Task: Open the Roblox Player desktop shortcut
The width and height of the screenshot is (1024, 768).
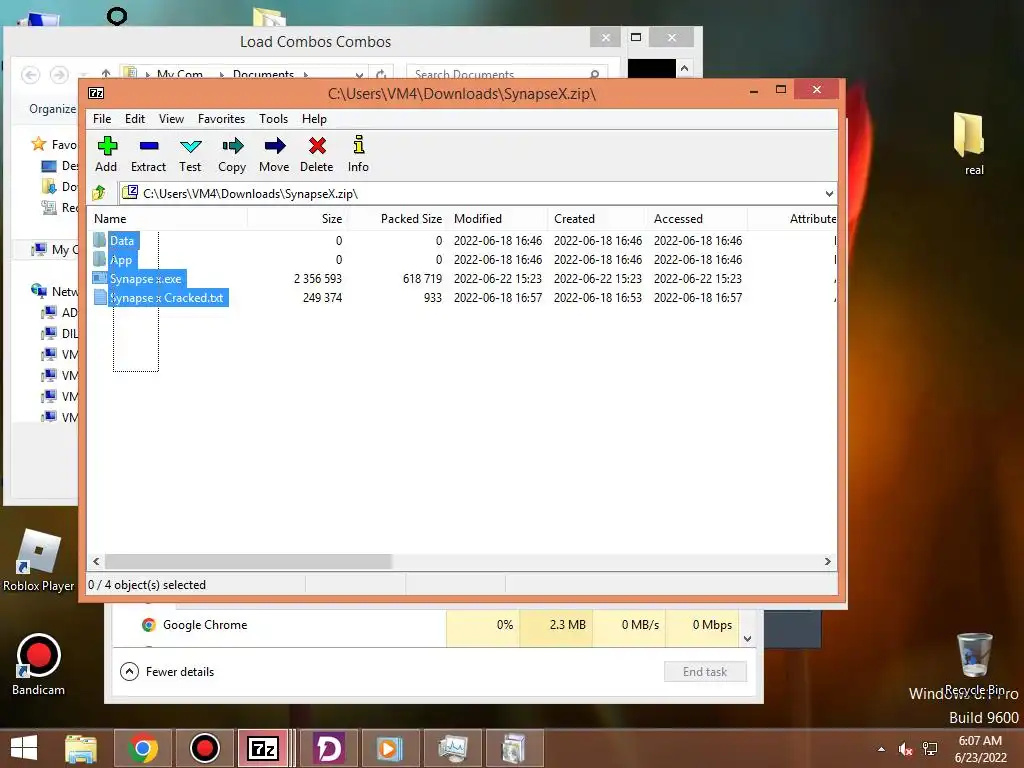Action: [39, 560]
